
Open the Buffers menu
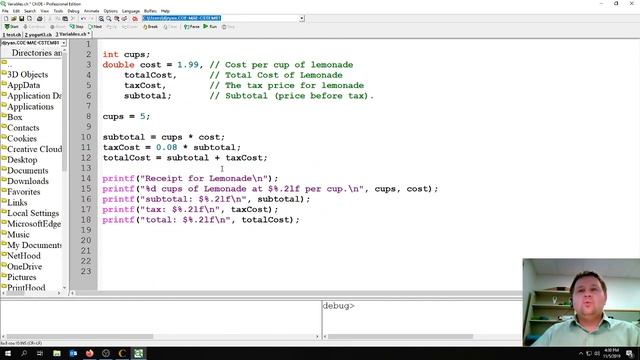pyautogui.click(x=150, y=11)
